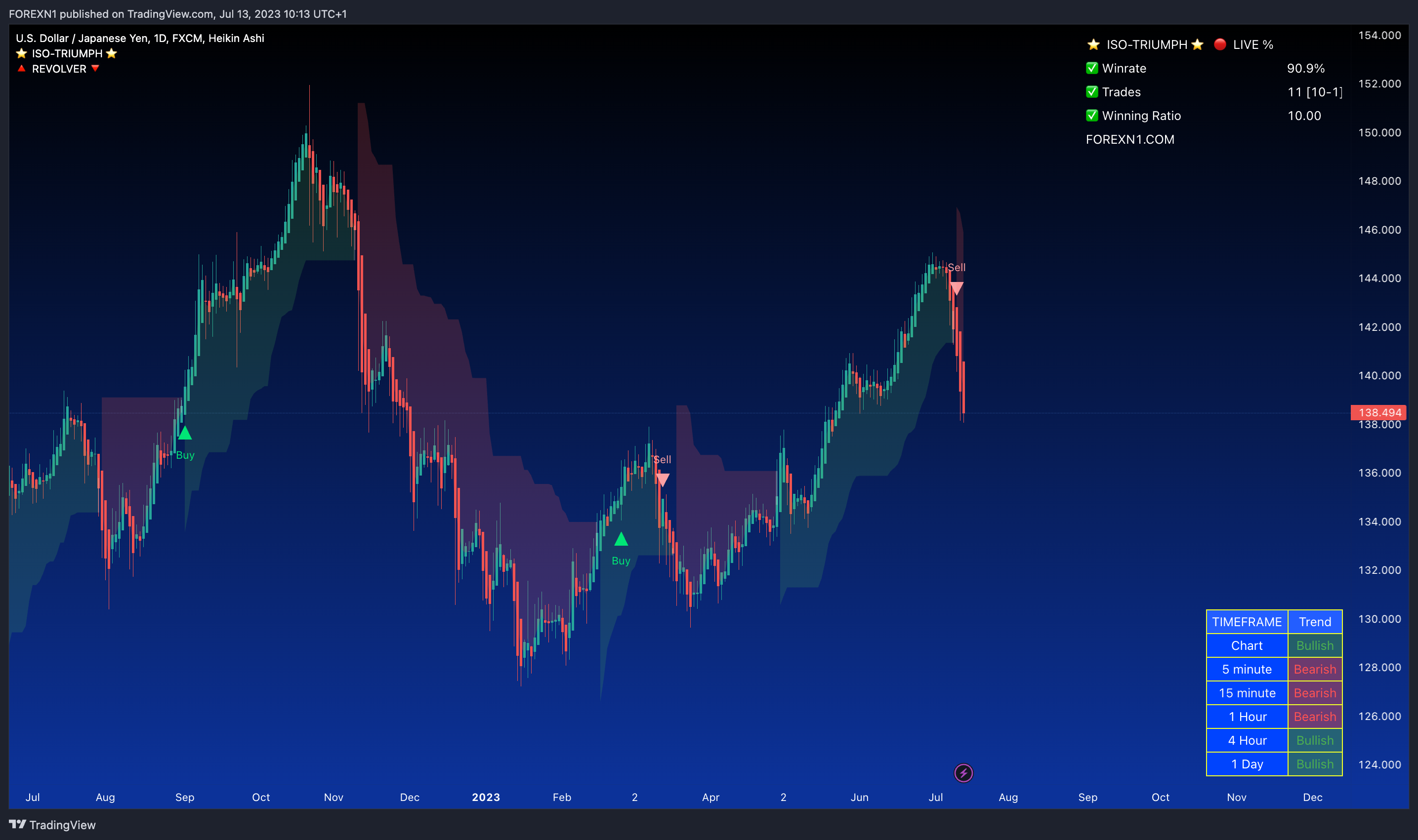This screenshot has height=840, width=1418.
Task: Click the red LIVE indicator dot
Action: click(1220, 44)
